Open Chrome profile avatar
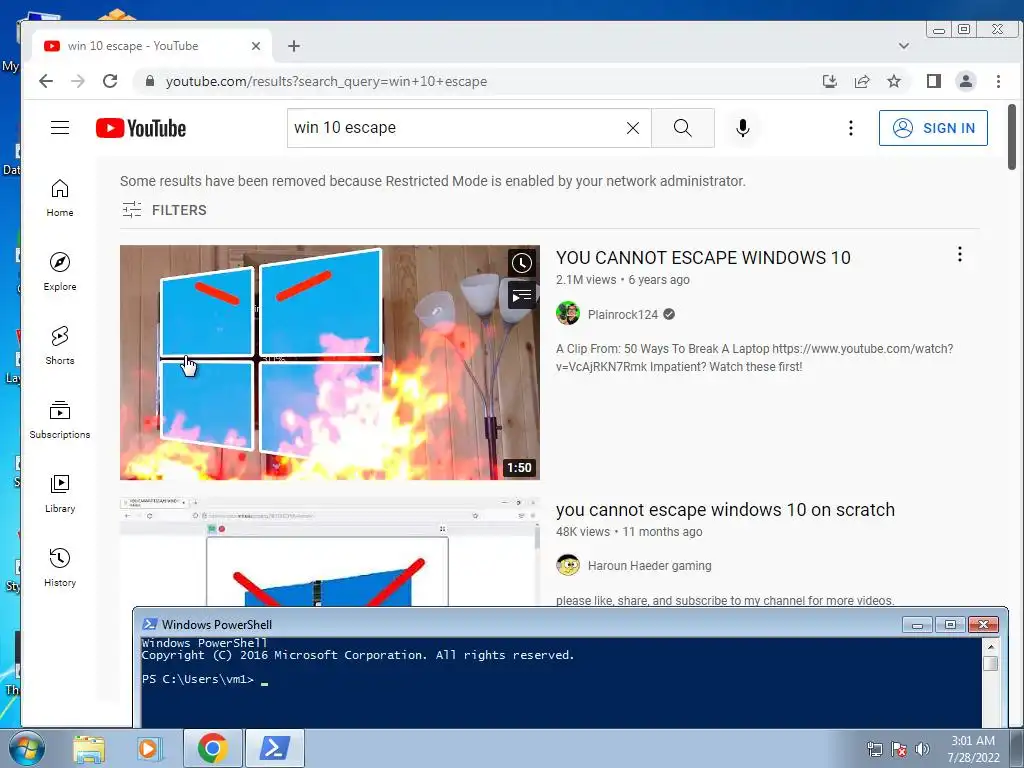This screenshot has width=1024, height=768. coord(965,81)
